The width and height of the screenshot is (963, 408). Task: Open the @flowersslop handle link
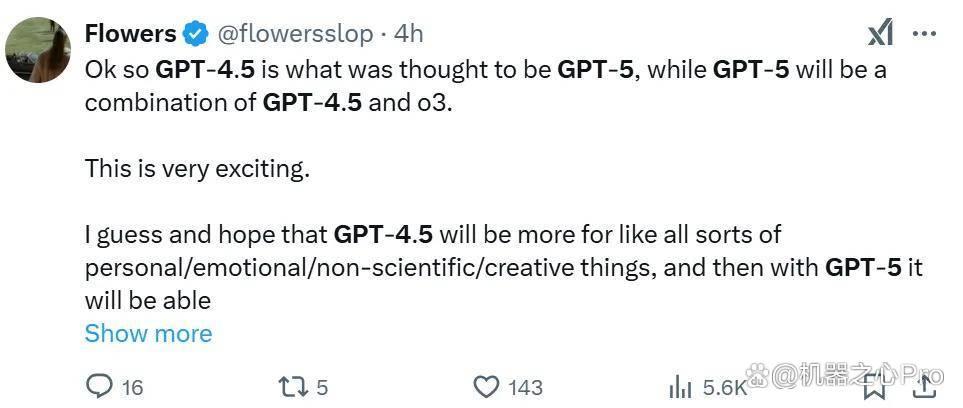(x=295, y=35)
